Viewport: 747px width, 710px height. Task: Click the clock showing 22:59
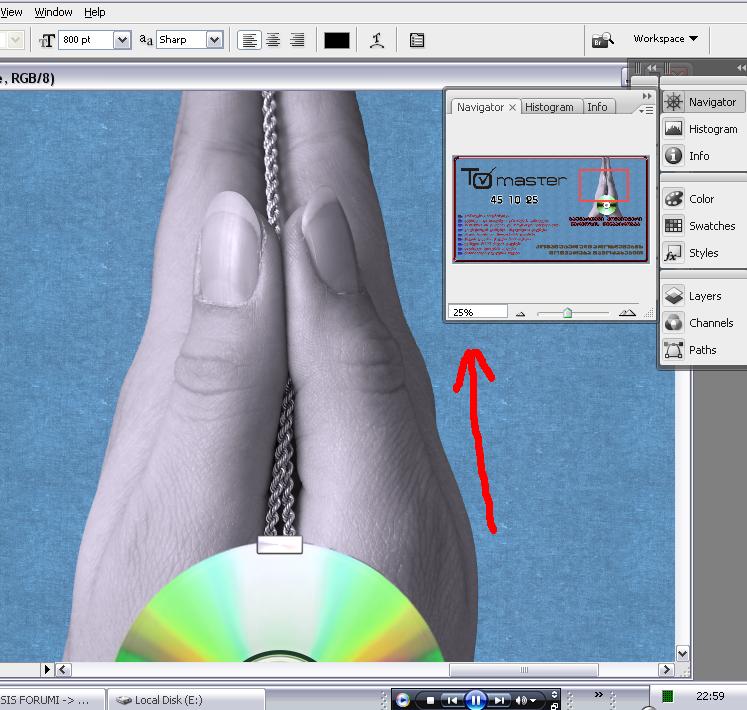pos(710,696)
